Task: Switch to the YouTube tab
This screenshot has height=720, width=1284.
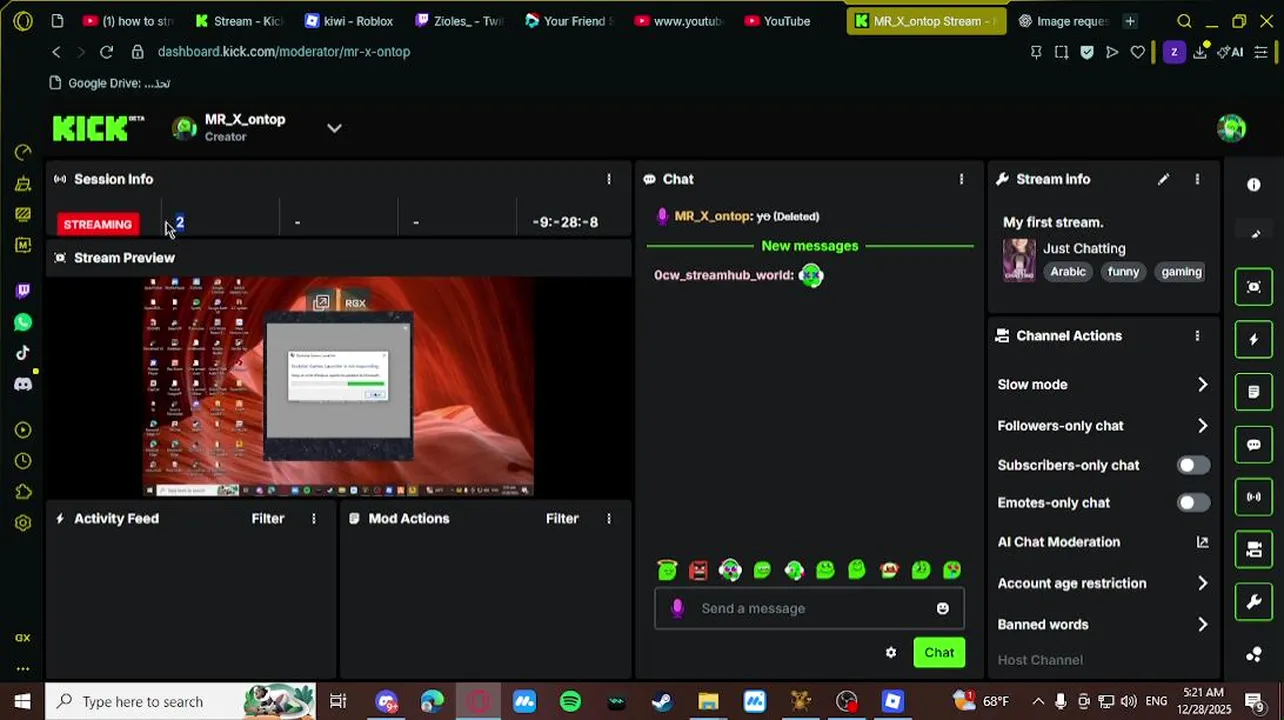Action: [x=787, y=21]
